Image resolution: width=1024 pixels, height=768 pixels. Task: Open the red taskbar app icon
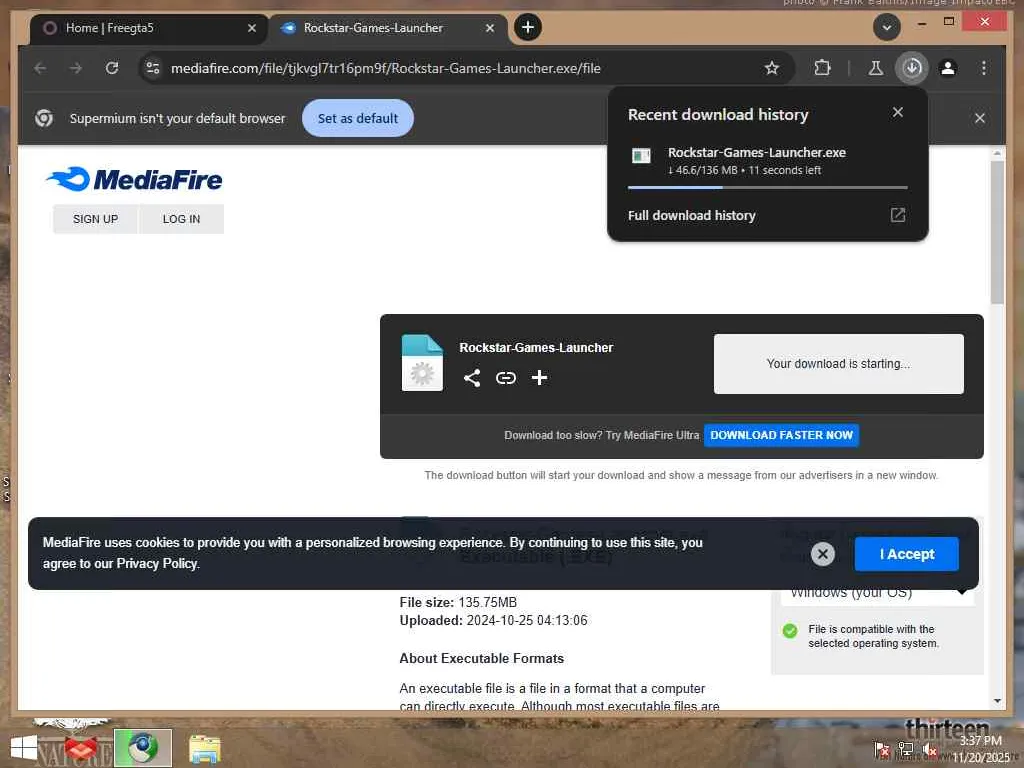tap(80, 748)
